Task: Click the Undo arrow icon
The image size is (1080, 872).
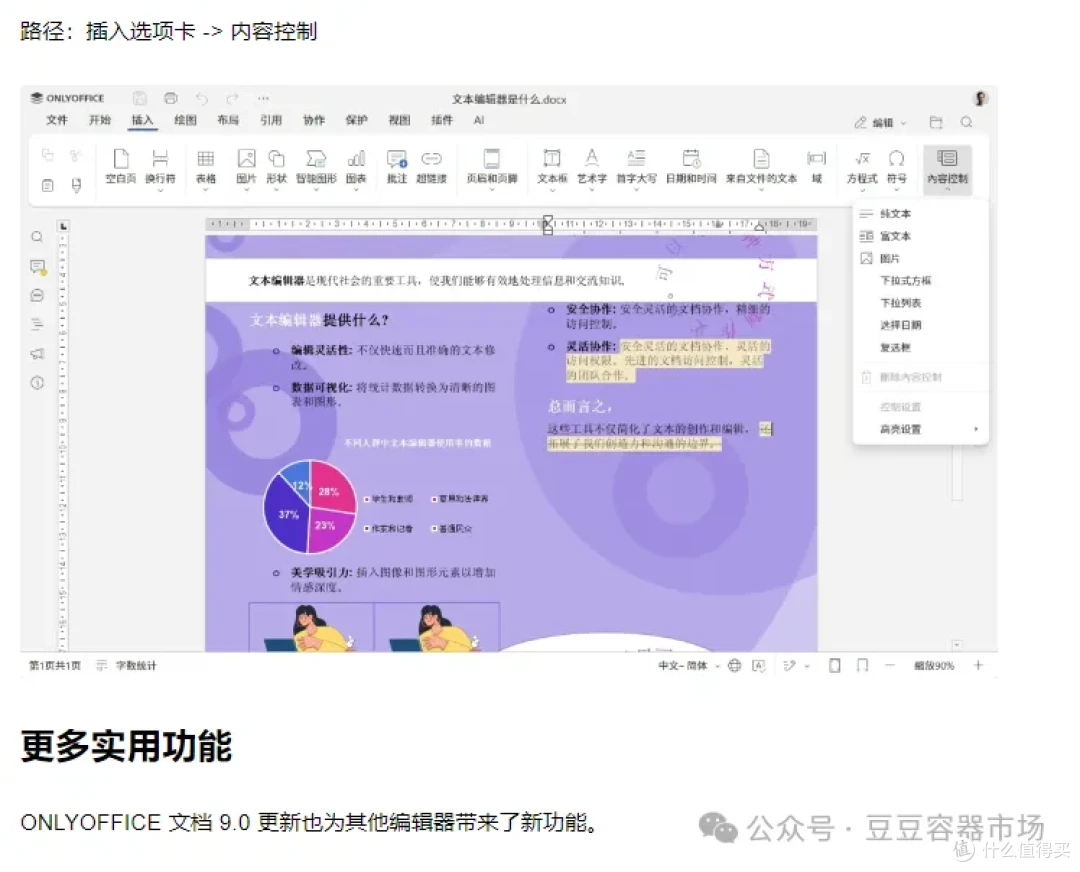Action: (x=202, y=98)
